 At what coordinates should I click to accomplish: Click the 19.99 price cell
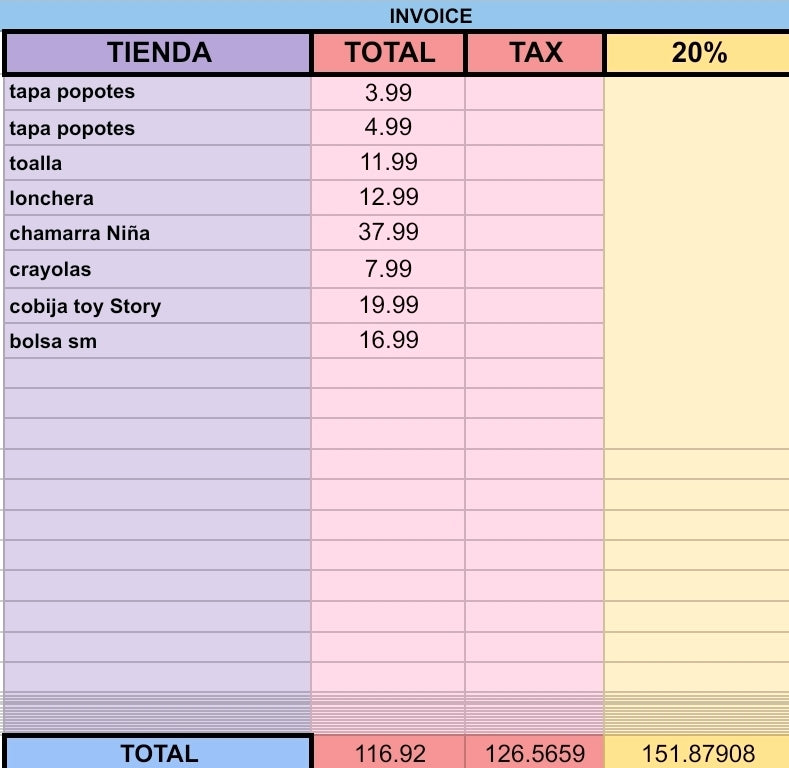[388, 305]
